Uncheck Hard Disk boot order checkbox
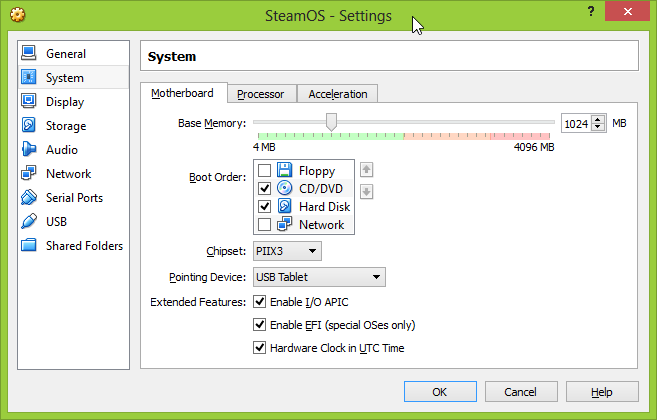Screen dimensions: 657x420 [264, 207]
